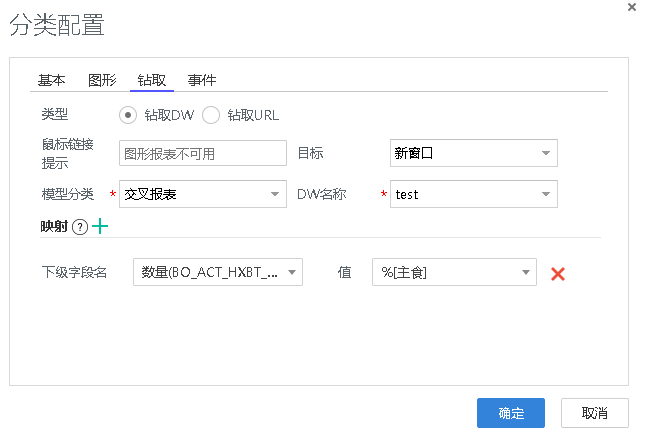Click the 映射 section heading
The height and width of the screenshot is (438, 645).
click(54, 226)
